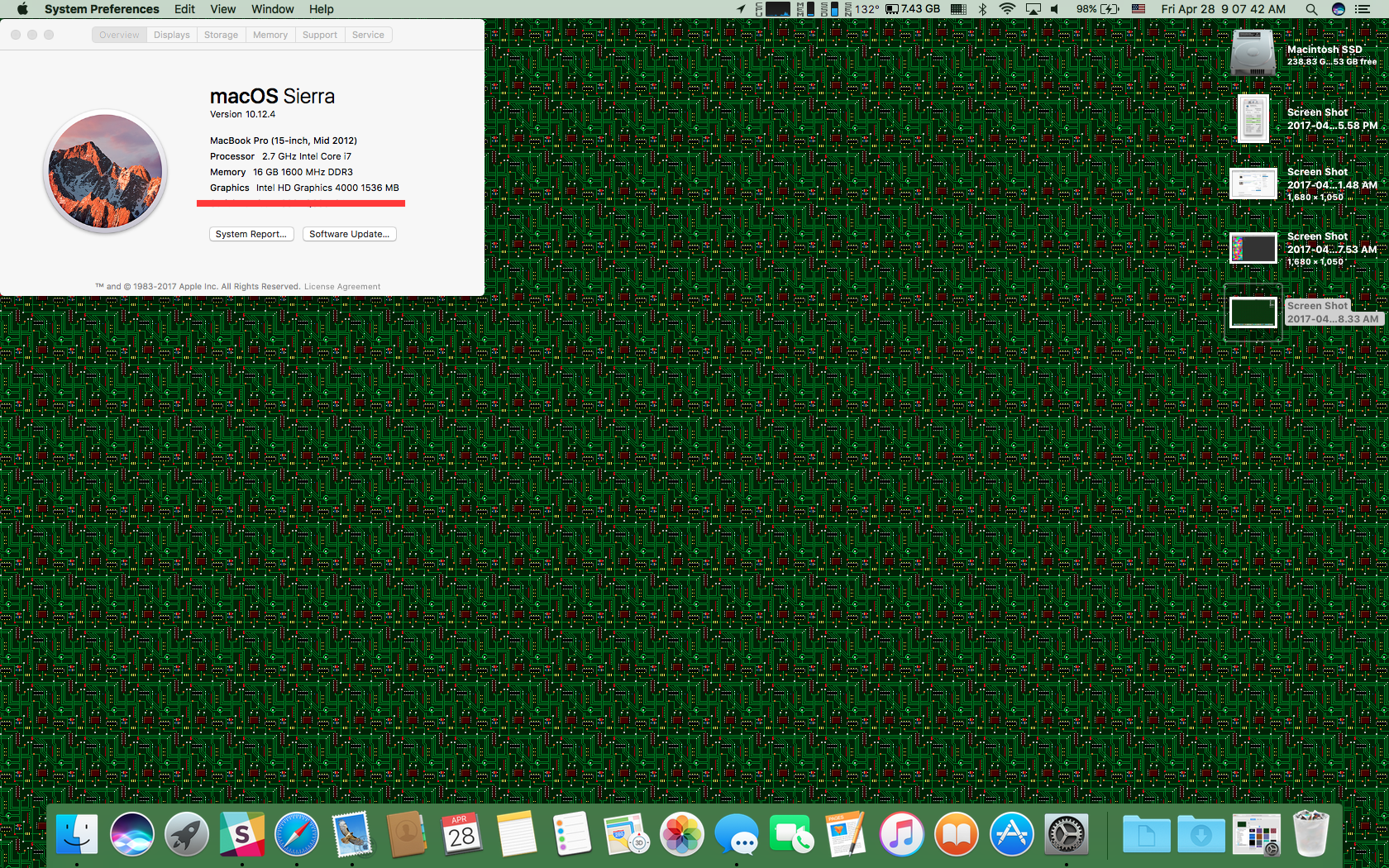The width and height of the screenshot is (1389, 868).
Task: Click the volume speaker icon
Action: [1055, 9]
